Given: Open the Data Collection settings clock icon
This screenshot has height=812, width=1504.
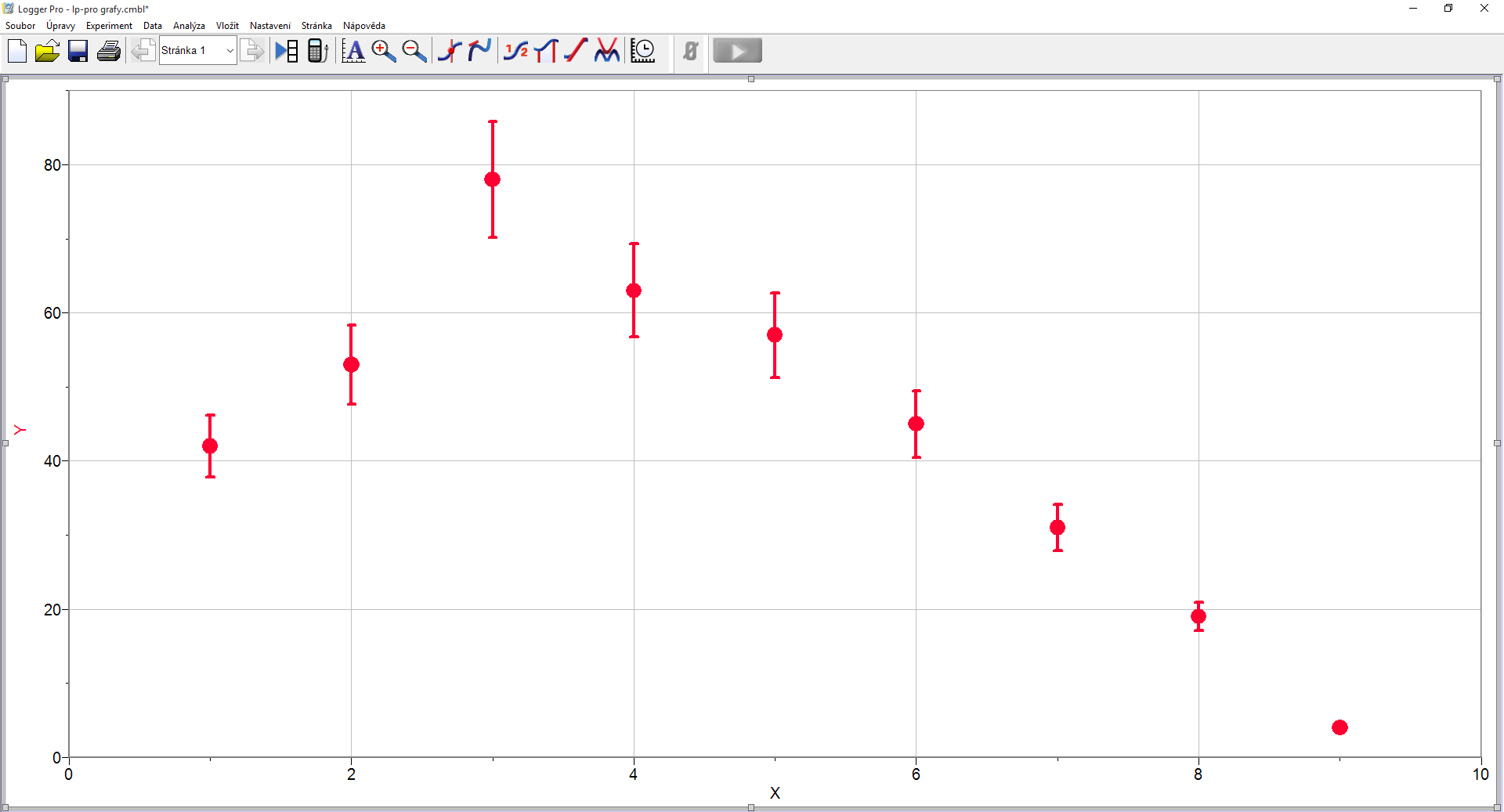Looking at the screenshot, I should [x=643, y=51].
